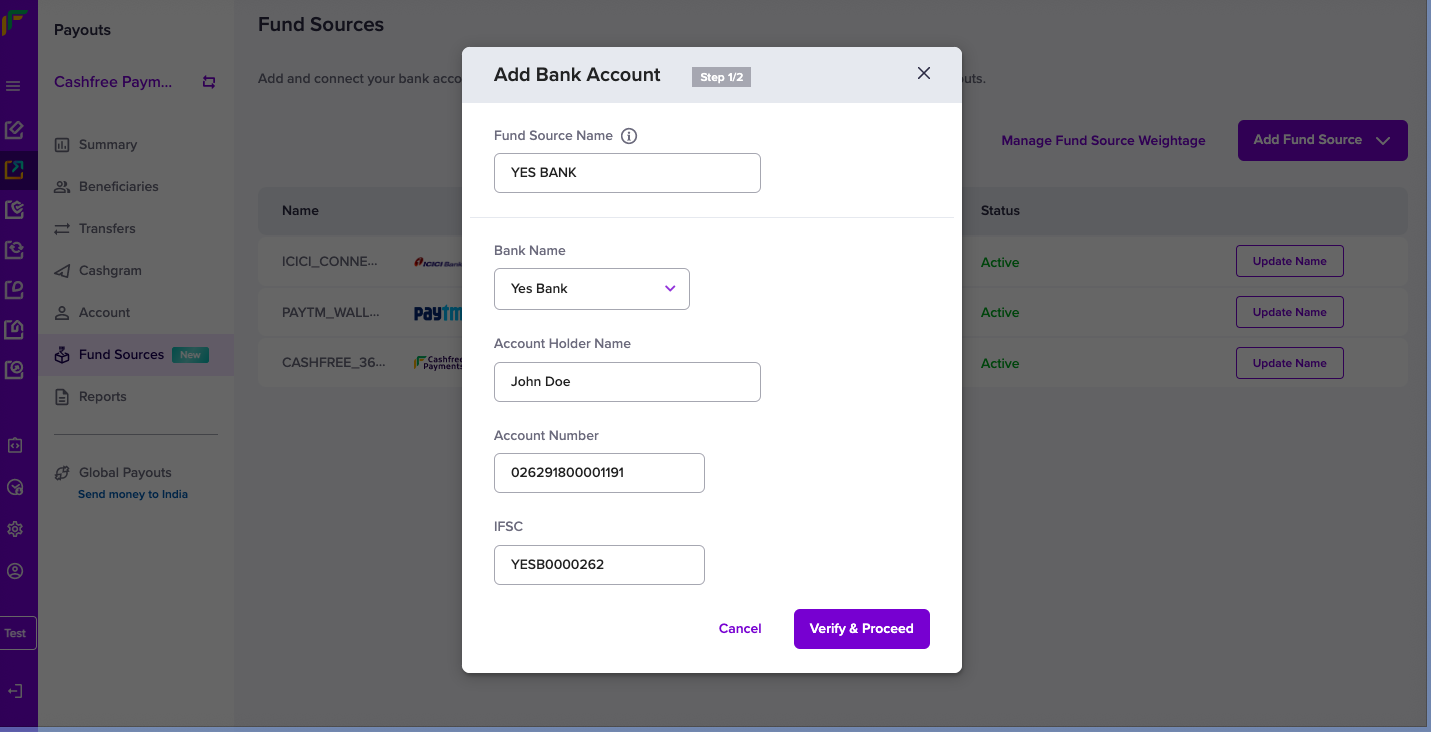The height and width of the screenshot is (732, 1431).
Task: Click the Manage Fund Source Weightage link
Action: click(1103, 141)
